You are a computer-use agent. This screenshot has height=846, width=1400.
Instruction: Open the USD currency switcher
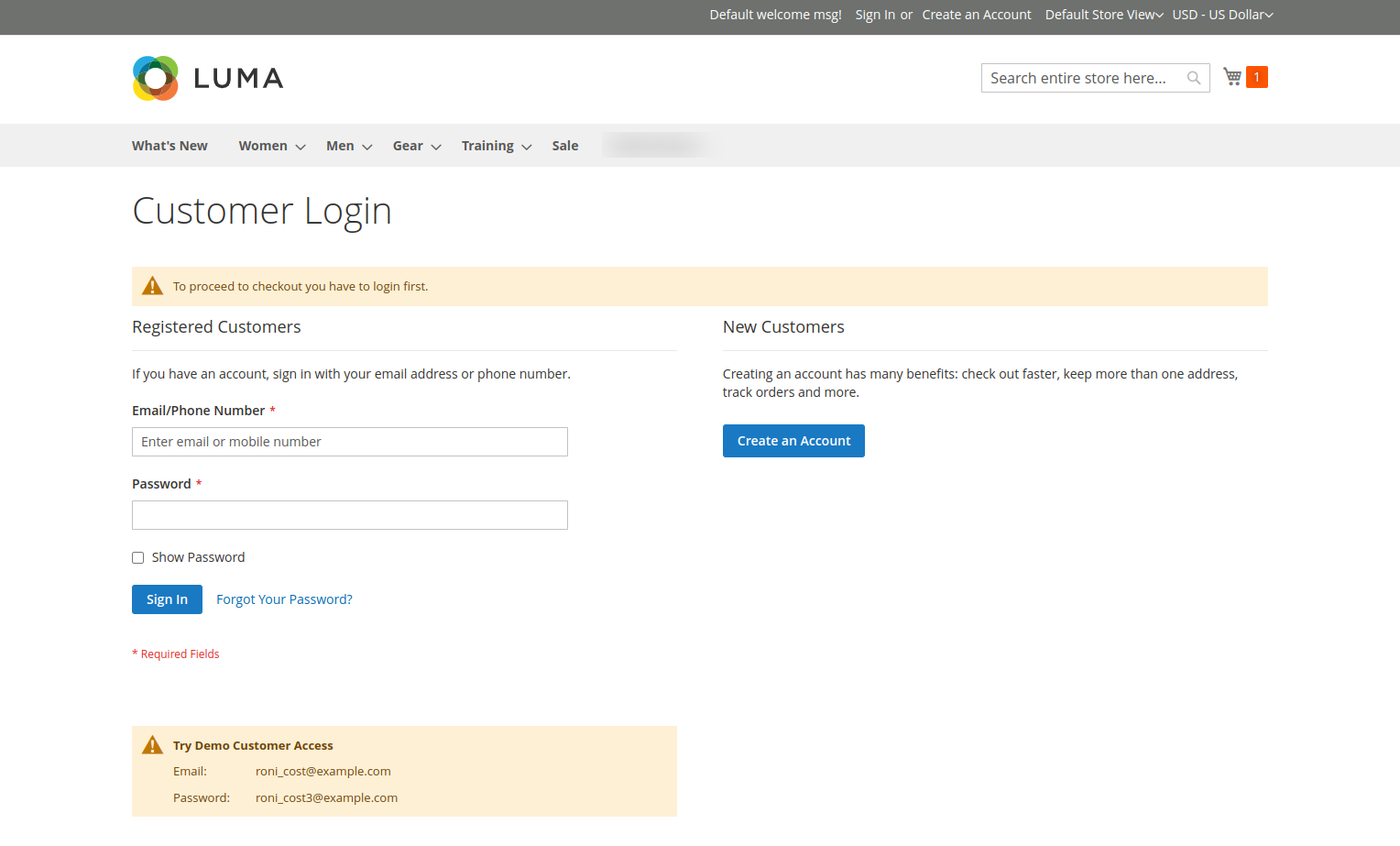[x=1222, y=15]
